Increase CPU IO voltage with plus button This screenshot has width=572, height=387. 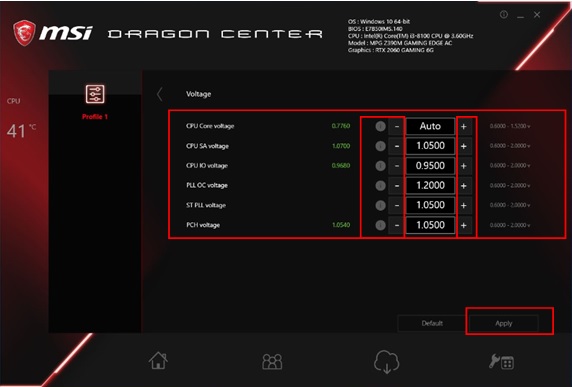(x=464, y=166)
